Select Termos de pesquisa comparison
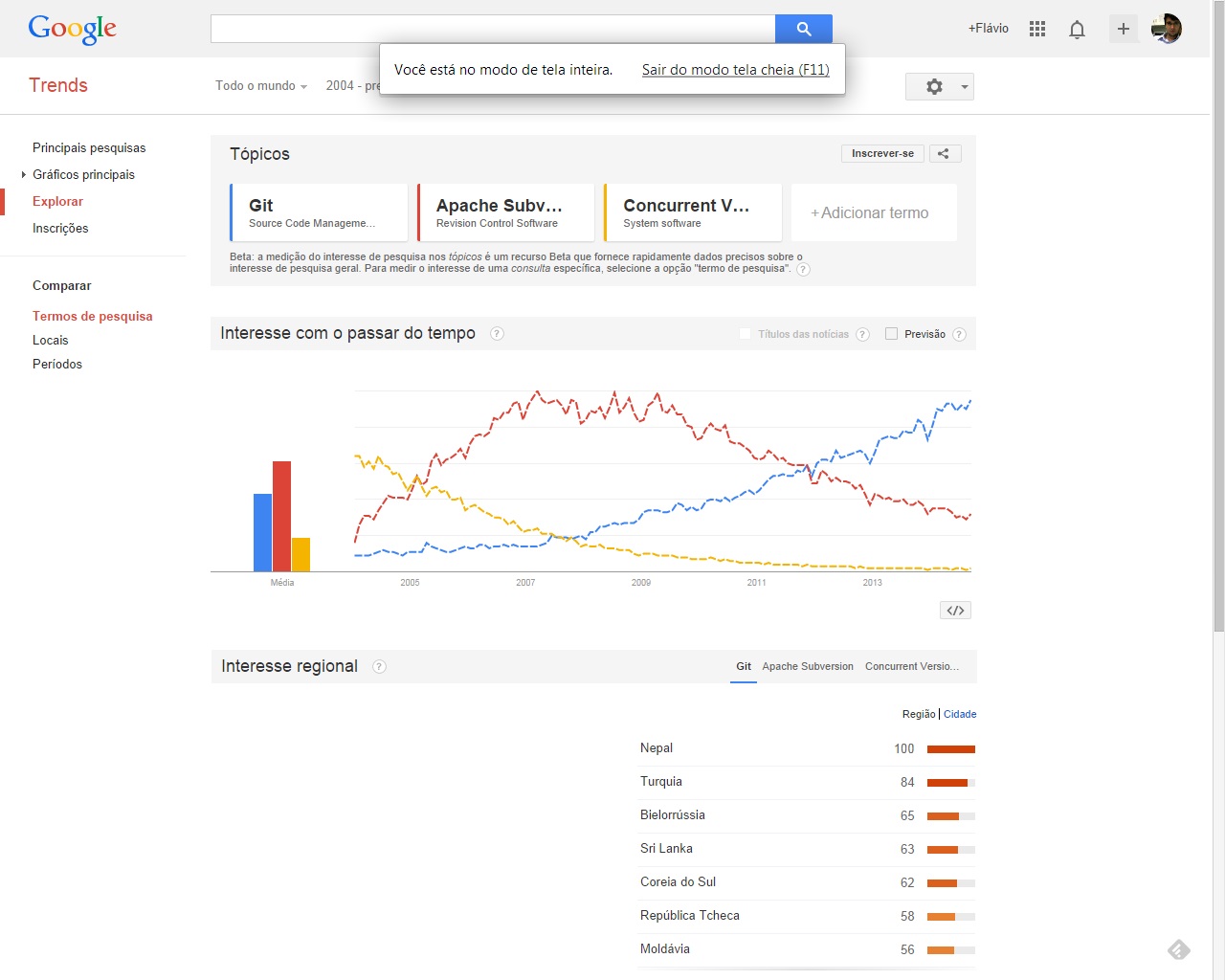 click(93, 316)
